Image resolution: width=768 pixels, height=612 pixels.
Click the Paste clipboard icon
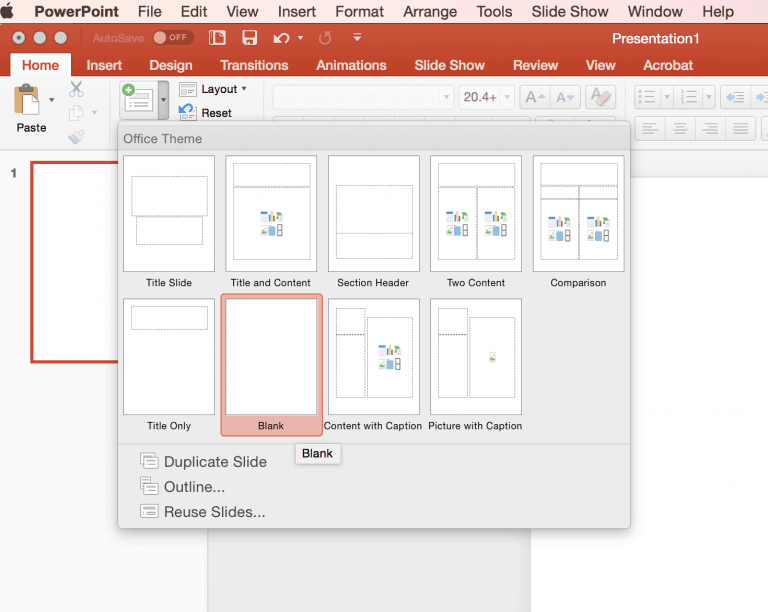27,99
